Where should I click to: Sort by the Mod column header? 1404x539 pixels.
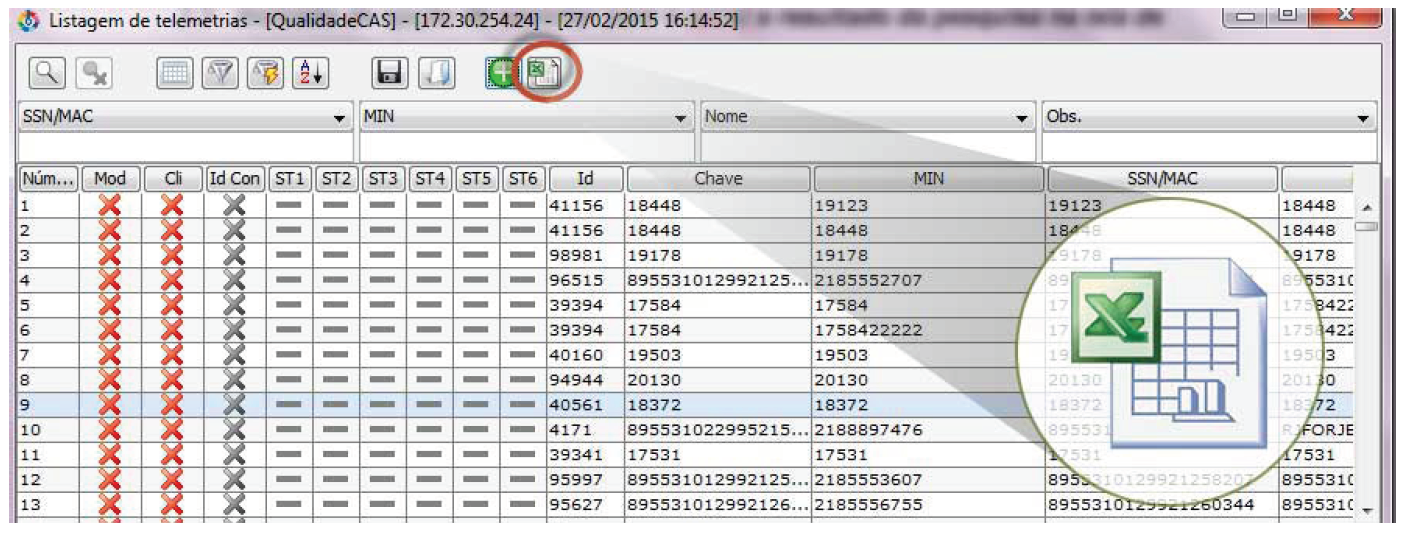[110, 179]
